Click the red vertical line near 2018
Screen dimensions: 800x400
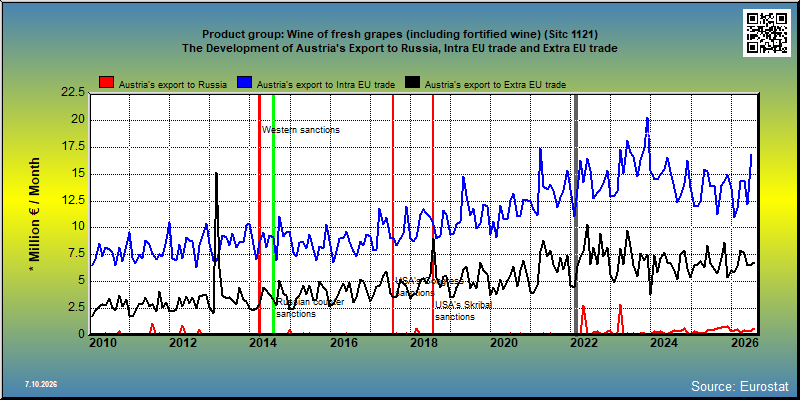pyautogui.click(x=433, y=214)
